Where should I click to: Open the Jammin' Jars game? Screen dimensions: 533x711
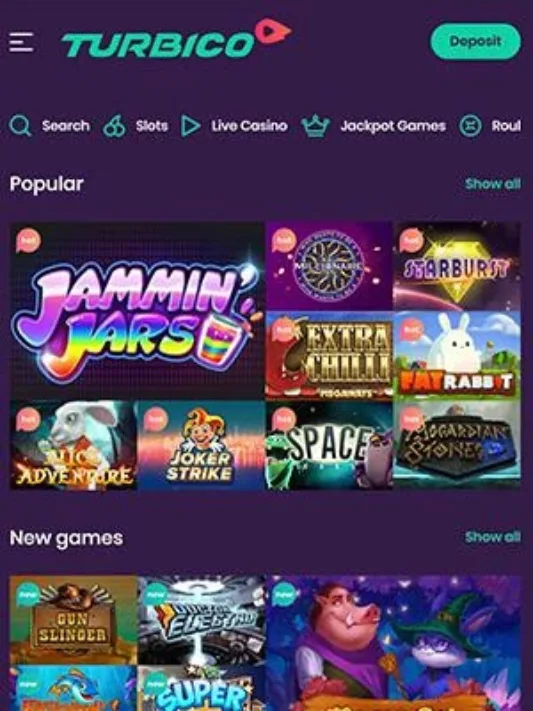[x=137, y=311]
